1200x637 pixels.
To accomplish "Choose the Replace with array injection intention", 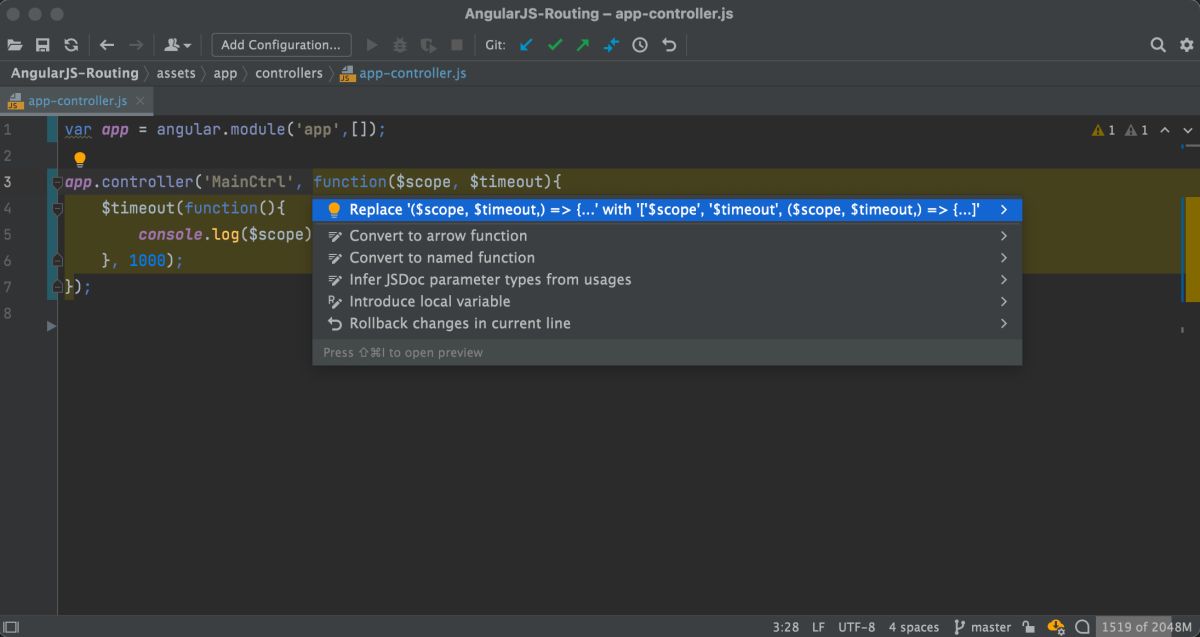I will [x=667, y=210].
